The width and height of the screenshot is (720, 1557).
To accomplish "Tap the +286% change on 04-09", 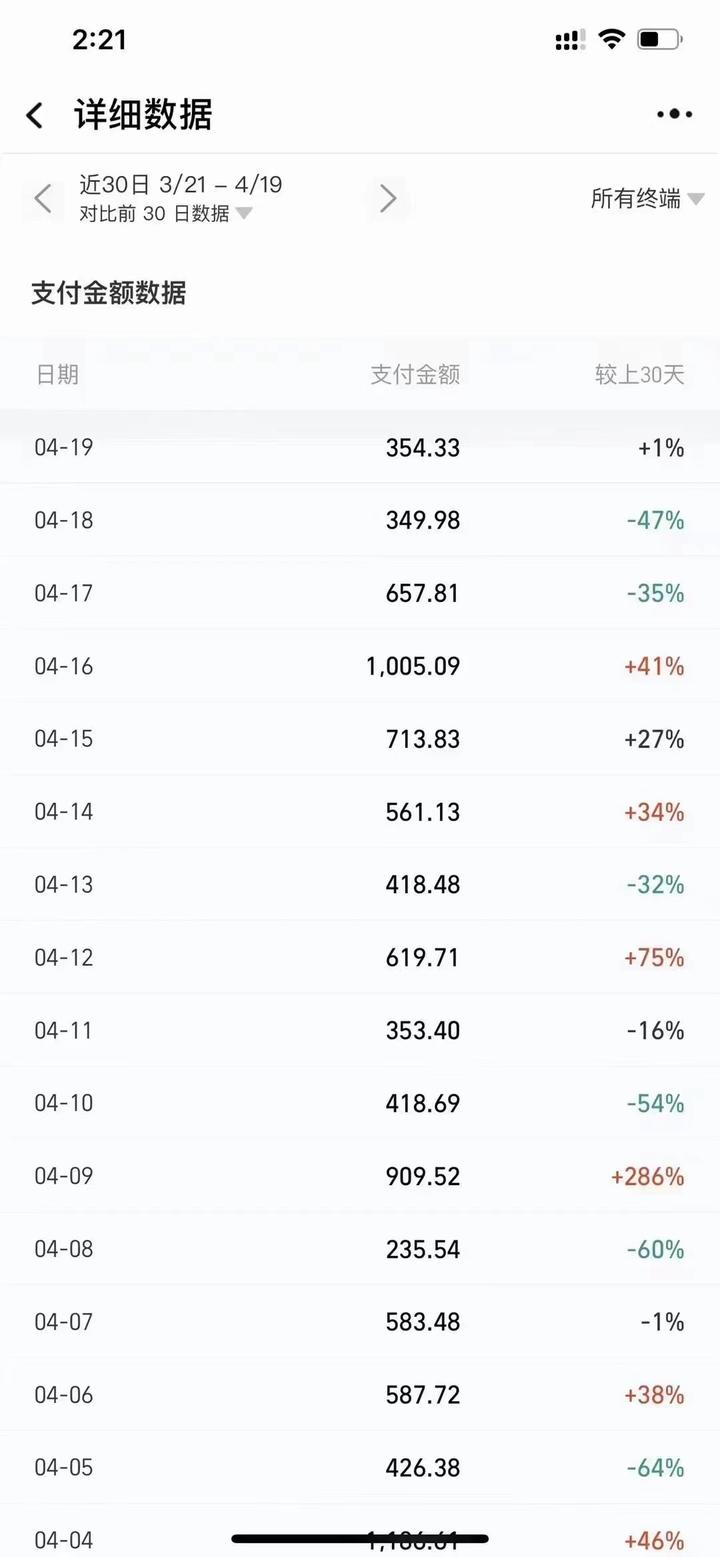I will point(647,1176).
